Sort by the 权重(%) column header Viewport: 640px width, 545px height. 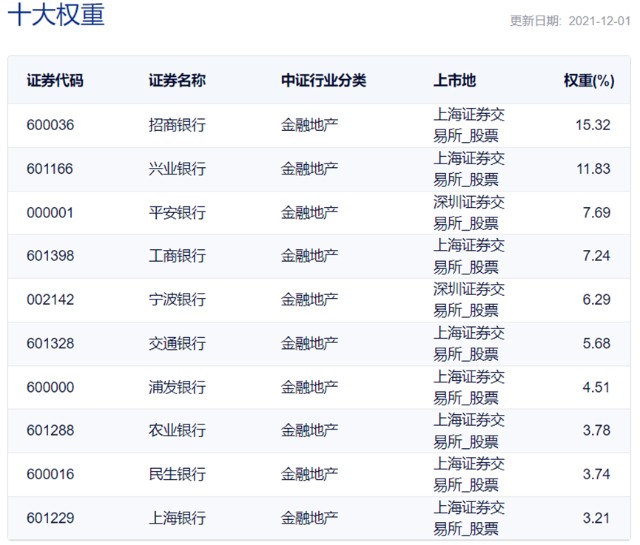click(x=588, y=80)
